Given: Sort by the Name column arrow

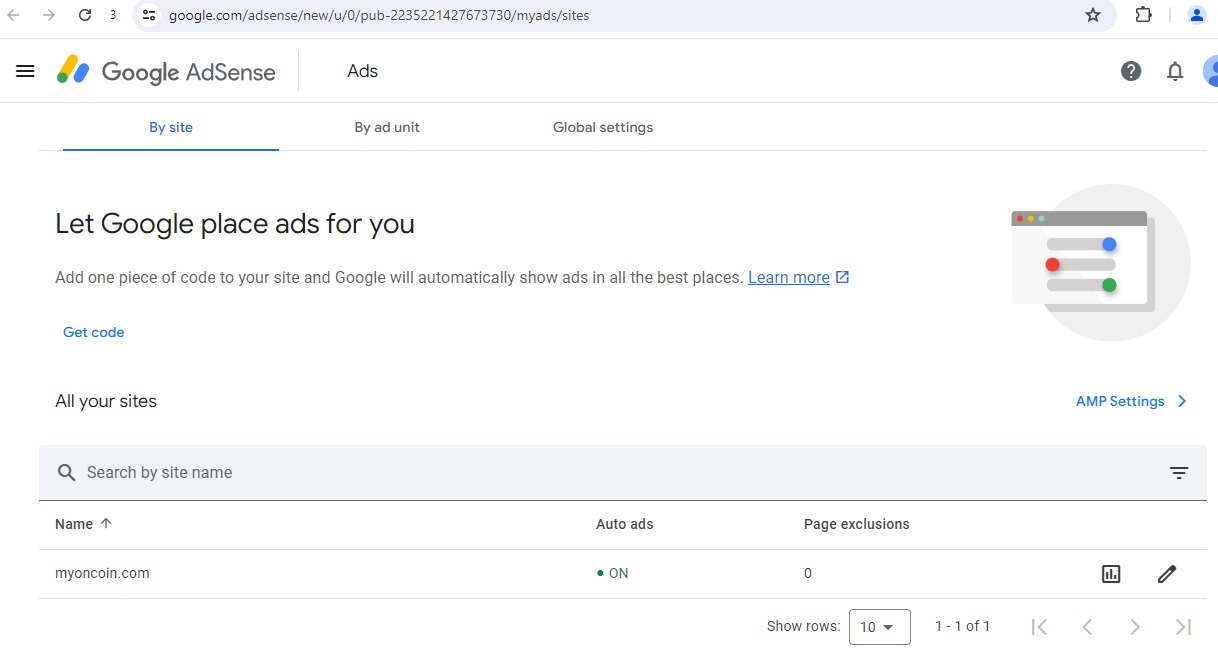Looking at the screenshot, I should tap(106, 524).
